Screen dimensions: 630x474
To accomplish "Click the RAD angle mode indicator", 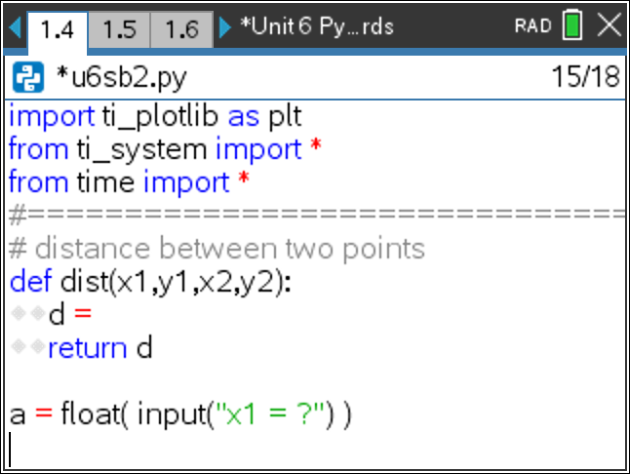I will pos(533,26).
